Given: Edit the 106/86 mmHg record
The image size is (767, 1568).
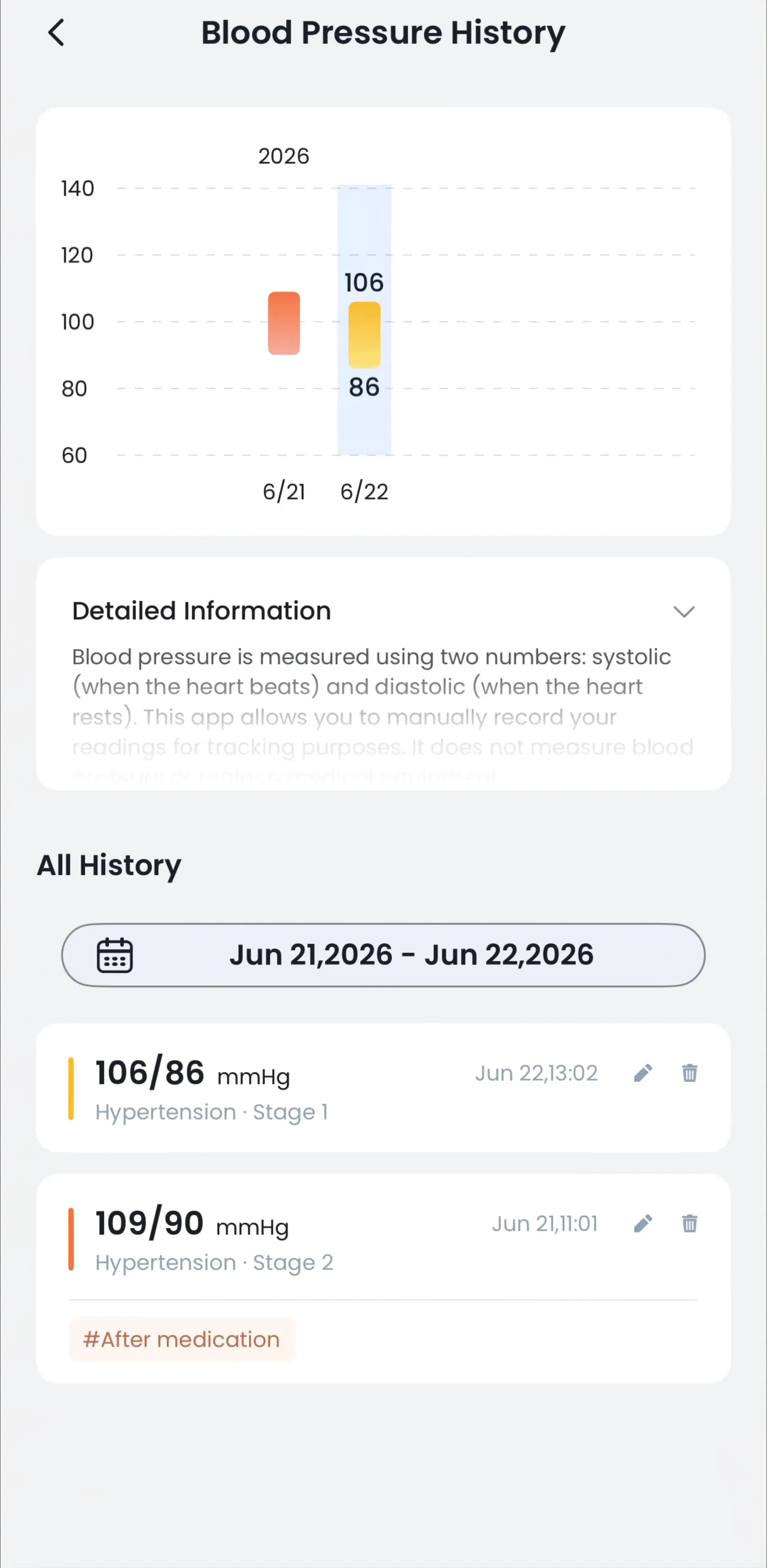Looking at the screenshot, I should 643,1073.
